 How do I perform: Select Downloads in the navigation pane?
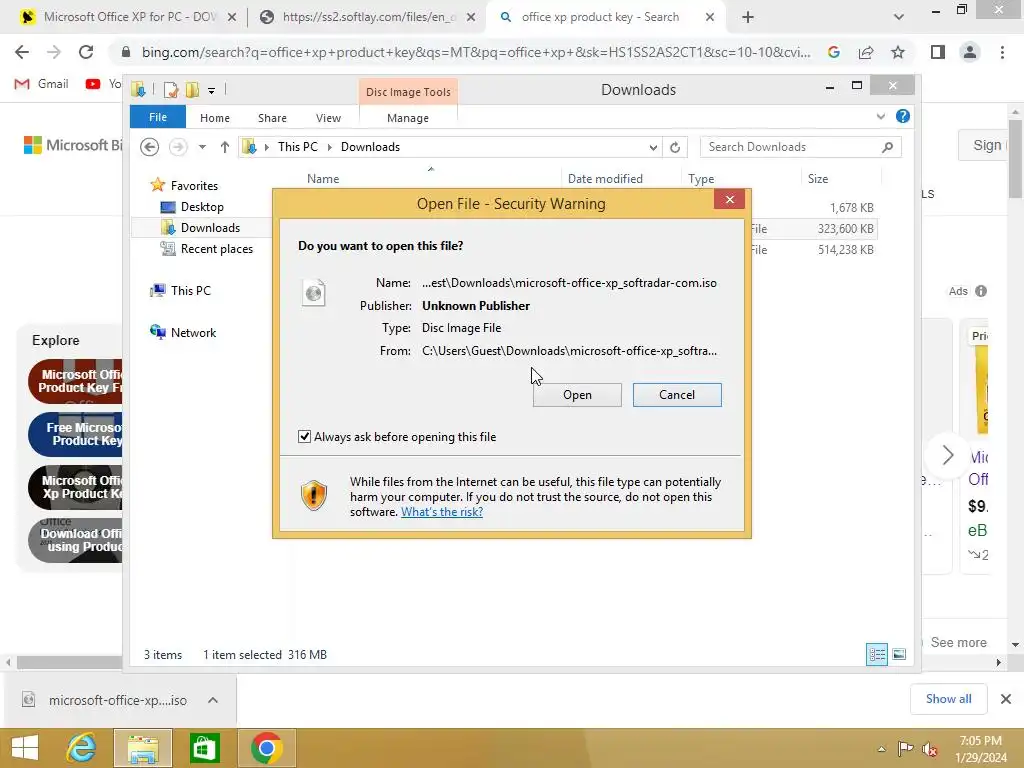coord(210,228)
